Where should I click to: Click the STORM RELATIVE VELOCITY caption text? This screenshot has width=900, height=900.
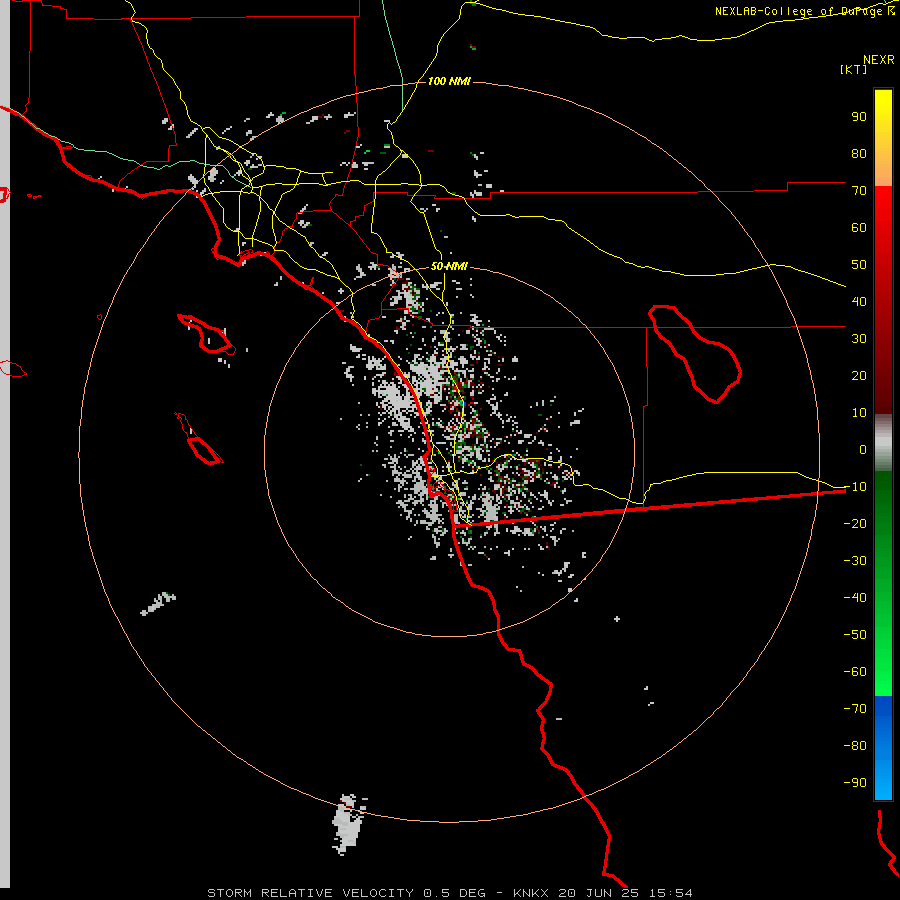(310, 893)
